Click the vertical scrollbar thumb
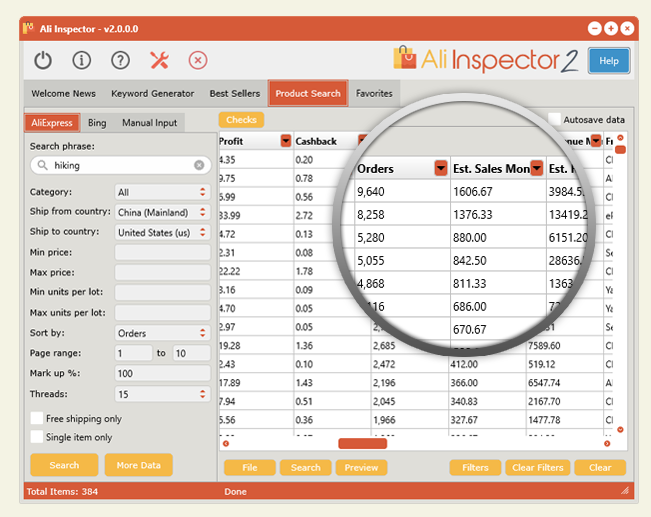This screenshot has height=517, width=651. pos(620,149)
